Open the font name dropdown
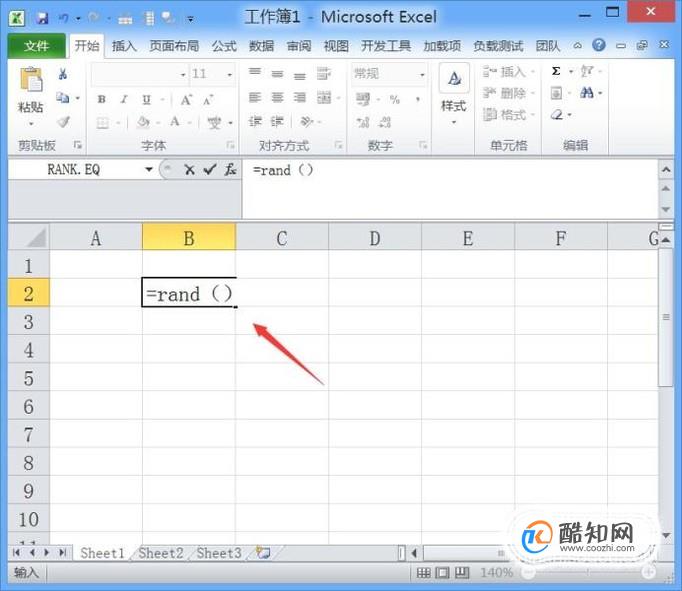The image size is (682, 591). [x=183, y=75]
